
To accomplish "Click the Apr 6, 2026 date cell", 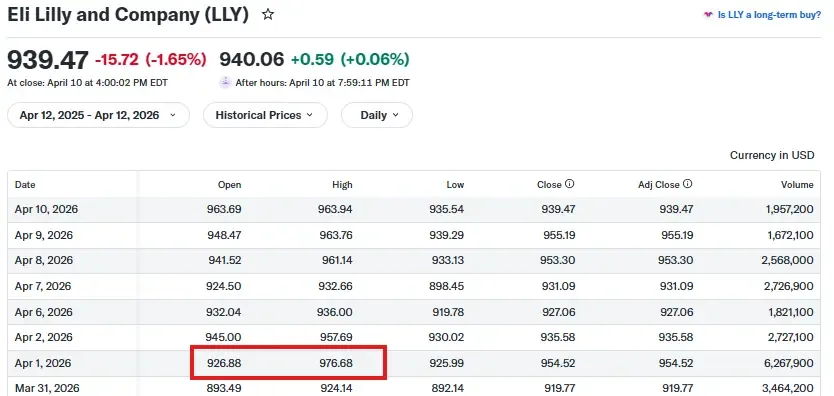I will coord(44,312).
